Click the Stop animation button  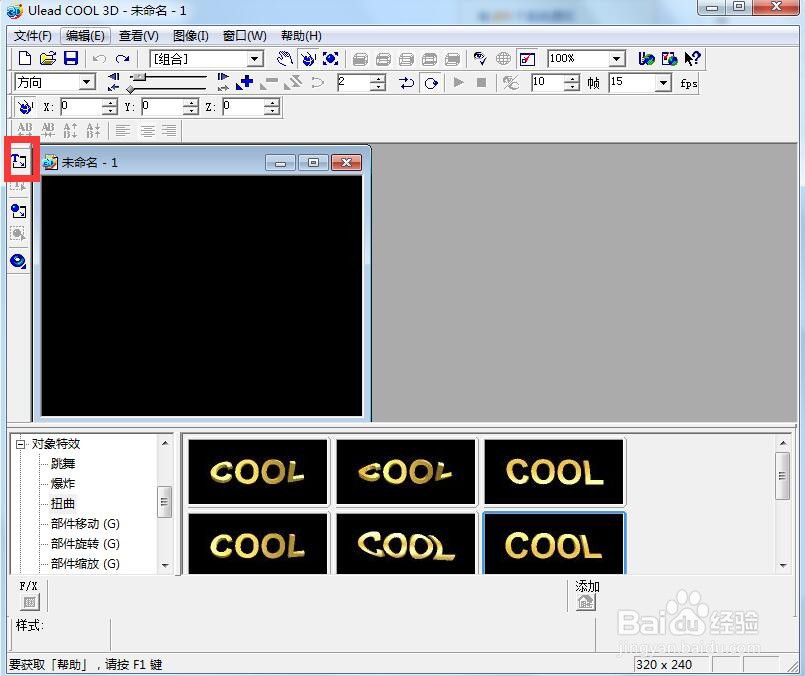click(x=482, y=82)
